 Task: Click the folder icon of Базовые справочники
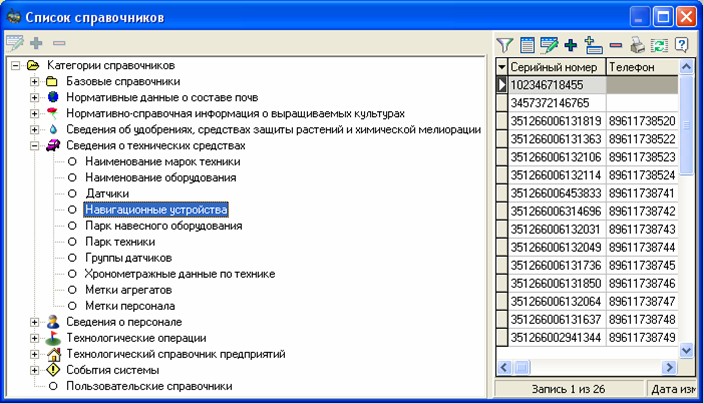tap(52, 82)
